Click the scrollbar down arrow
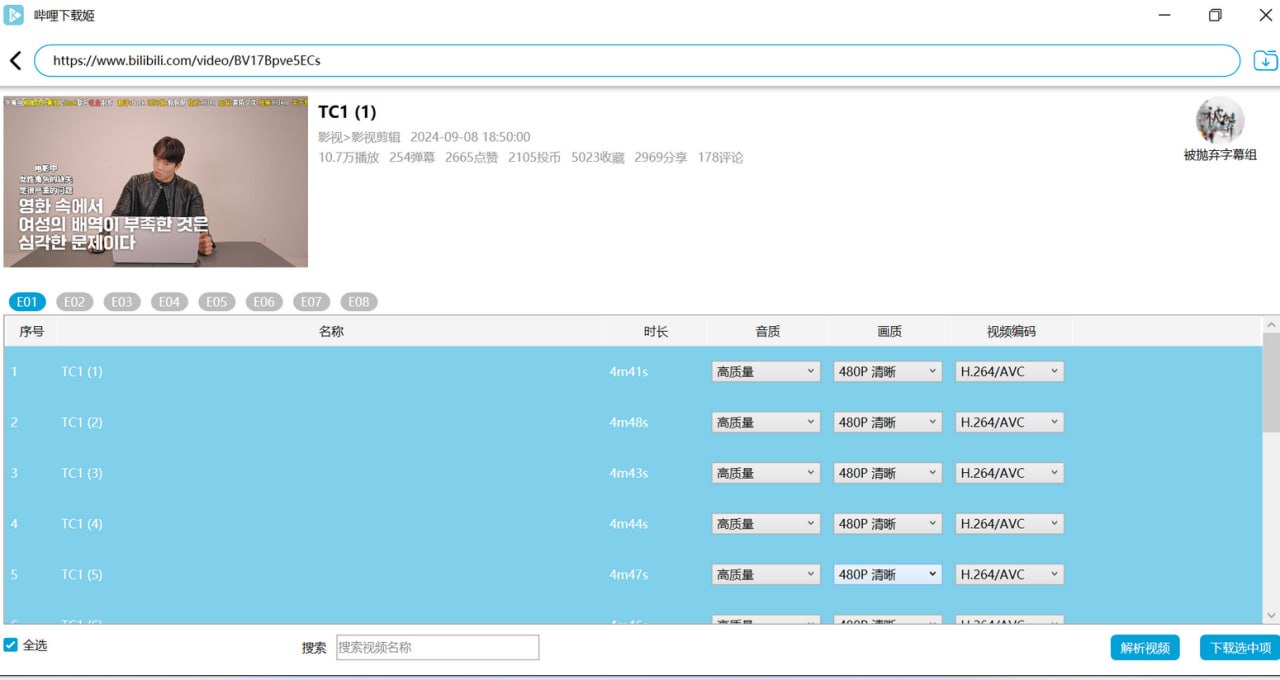The image size is (1280, 680). coord(1271,615)
